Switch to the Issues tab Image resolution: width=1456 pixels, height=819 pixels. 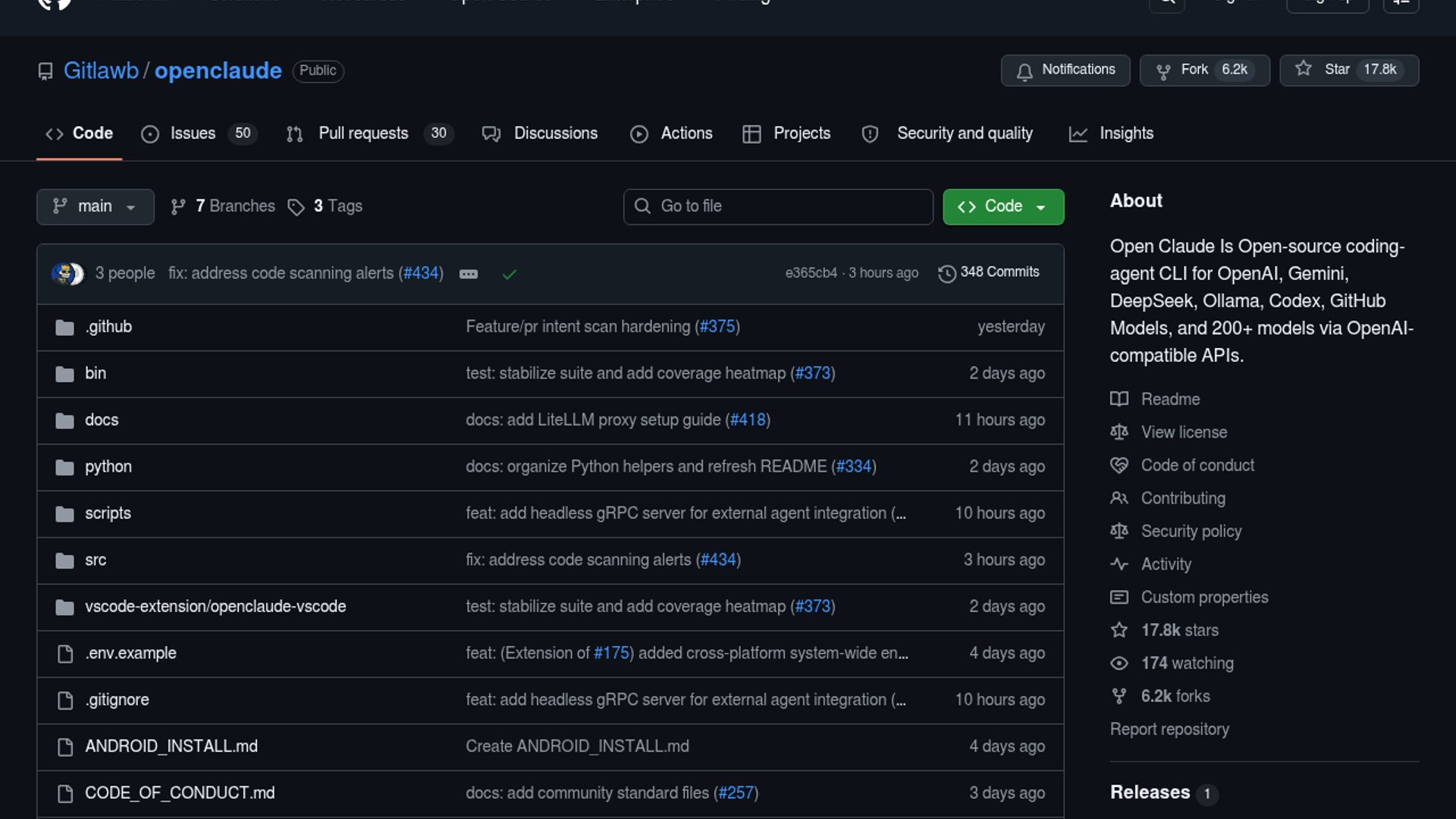(193, 133)
